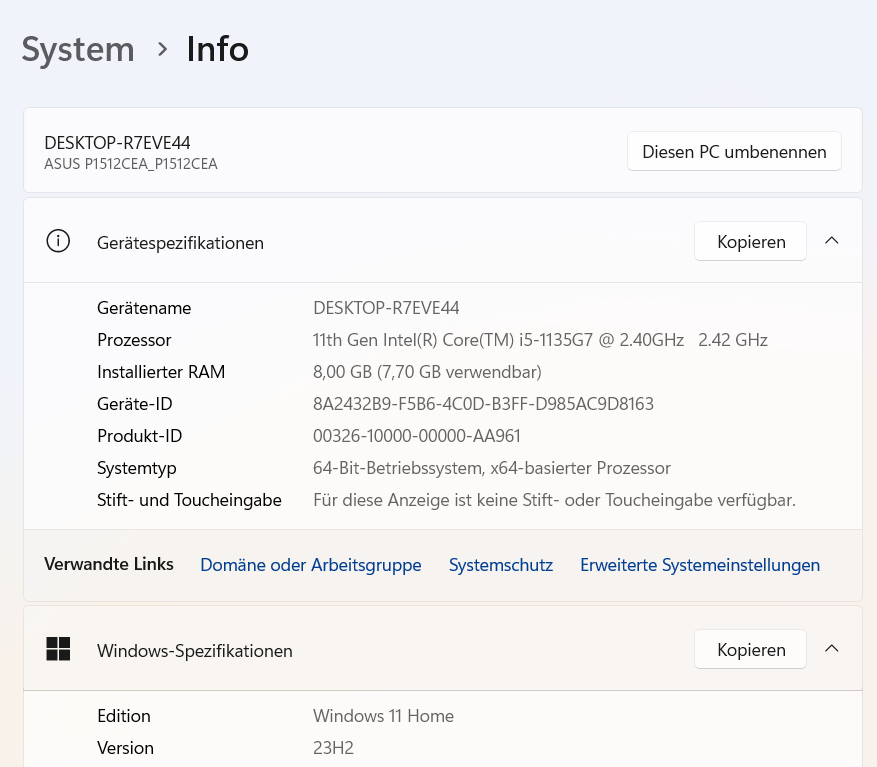Select the 64-Bit-Betriebssystem Systemtyp value
The height and width of the screenshot is (767, 877).
click(x=492, y=468)
